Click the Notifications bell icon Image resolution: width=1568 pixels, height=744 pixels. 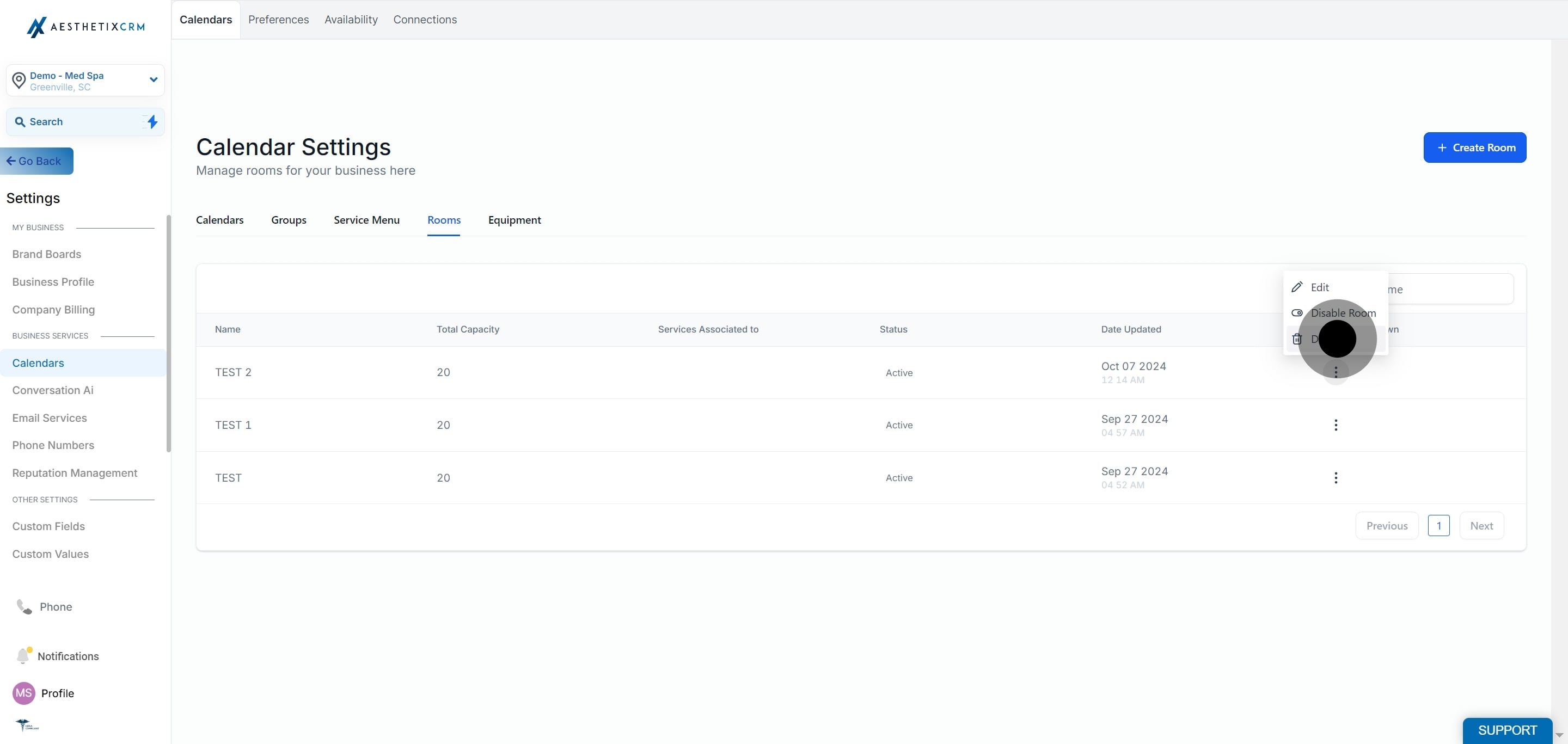[24, 655]
